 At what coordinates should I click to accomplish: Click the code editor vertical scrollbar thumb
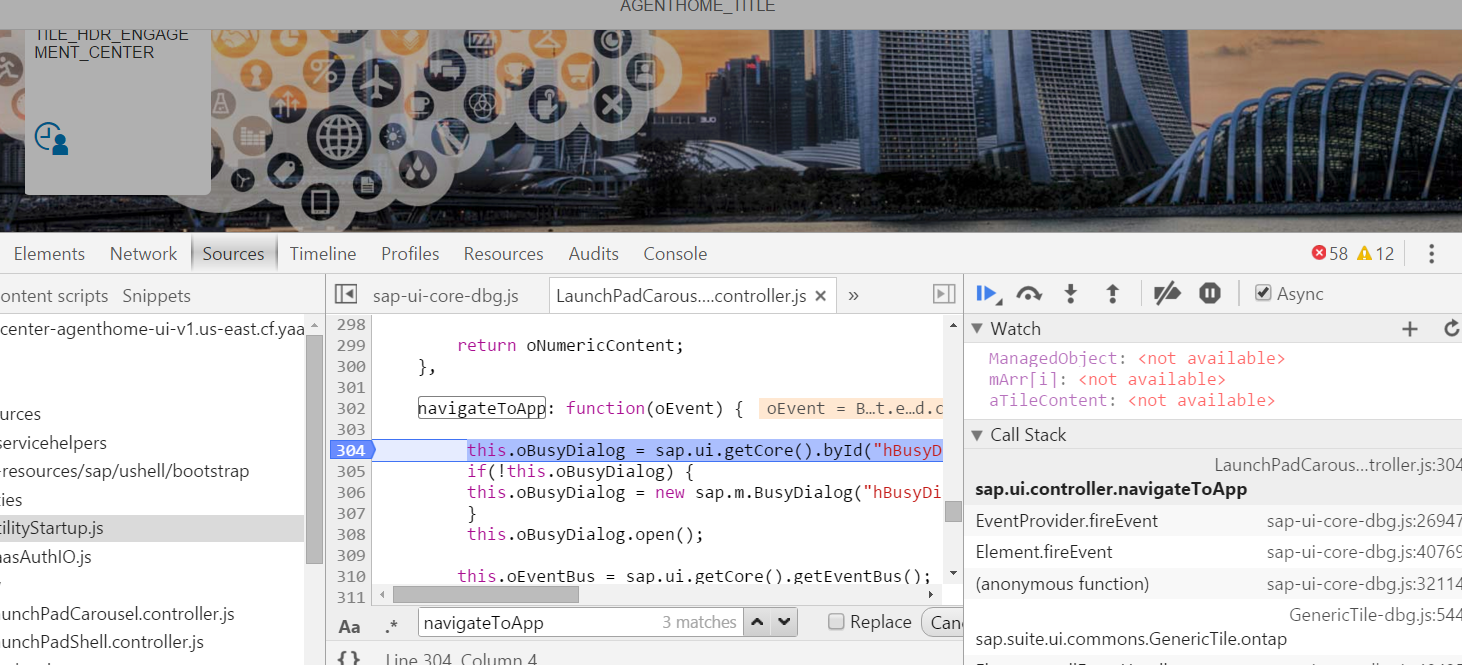point(954,511)
